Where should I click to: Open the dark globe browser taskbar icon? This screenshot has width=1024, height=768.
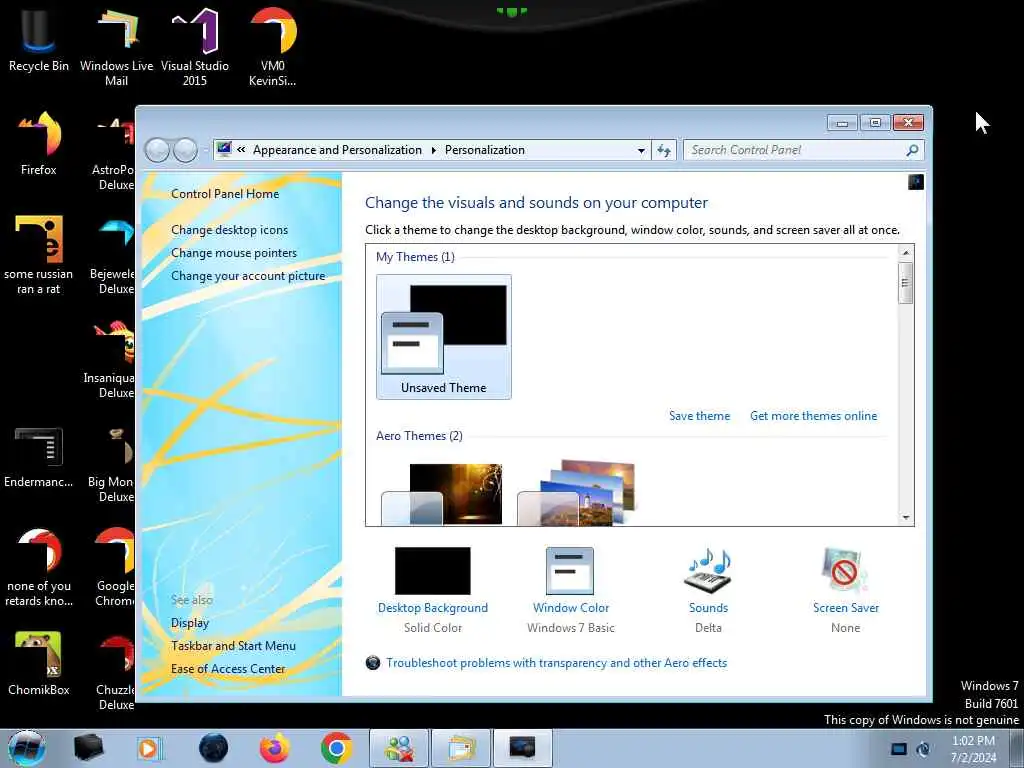[x=214, y=748]
